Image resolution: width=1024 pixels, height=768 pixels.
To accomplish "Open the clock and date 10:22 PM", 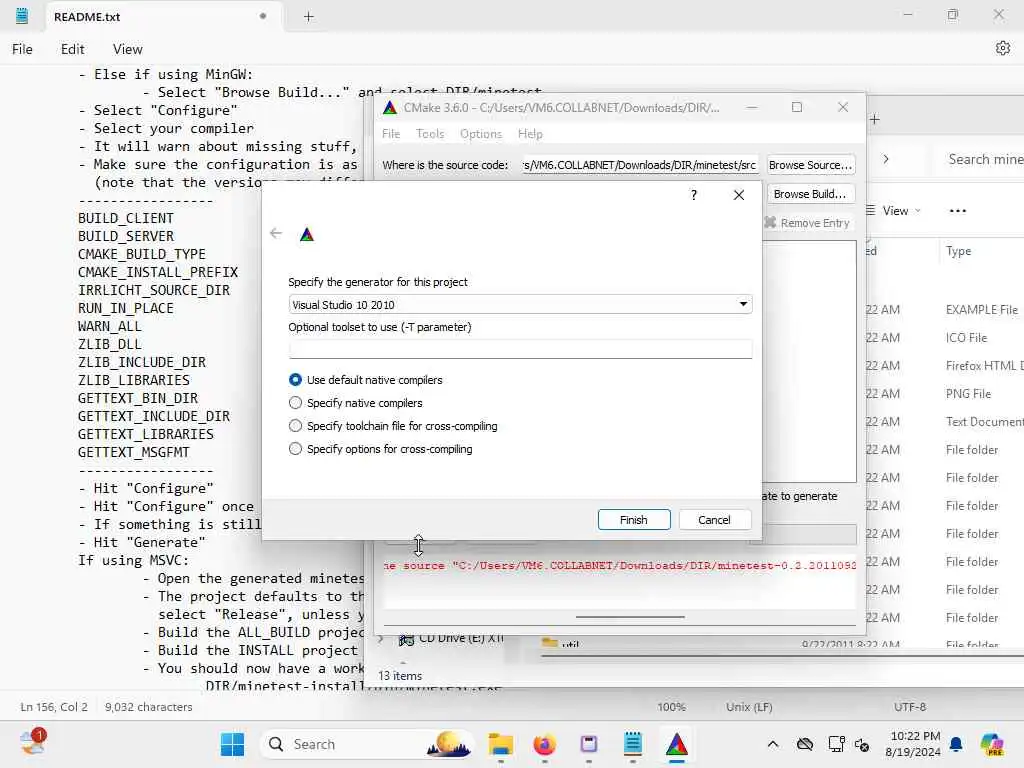I will point(913,744).
